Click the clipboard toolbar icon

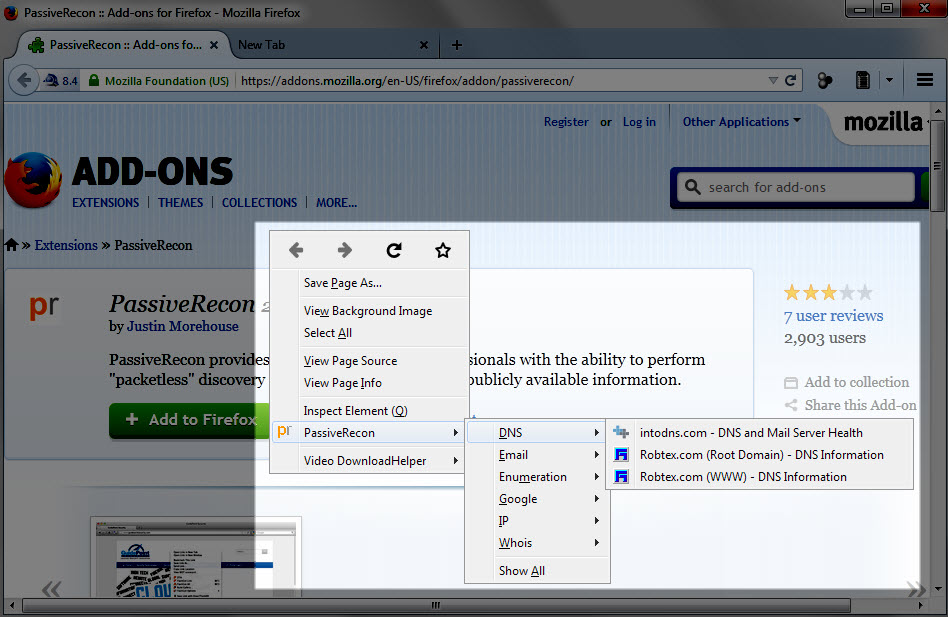863,80
